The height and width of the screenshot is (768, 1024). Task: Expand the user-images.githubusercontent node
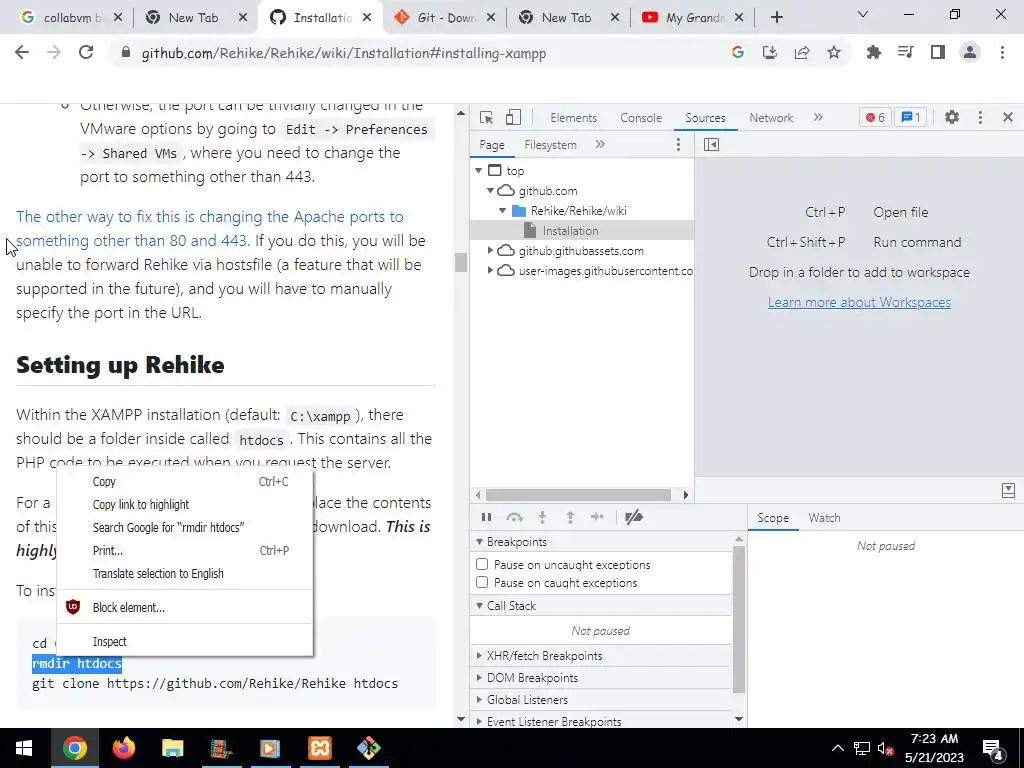490,270
